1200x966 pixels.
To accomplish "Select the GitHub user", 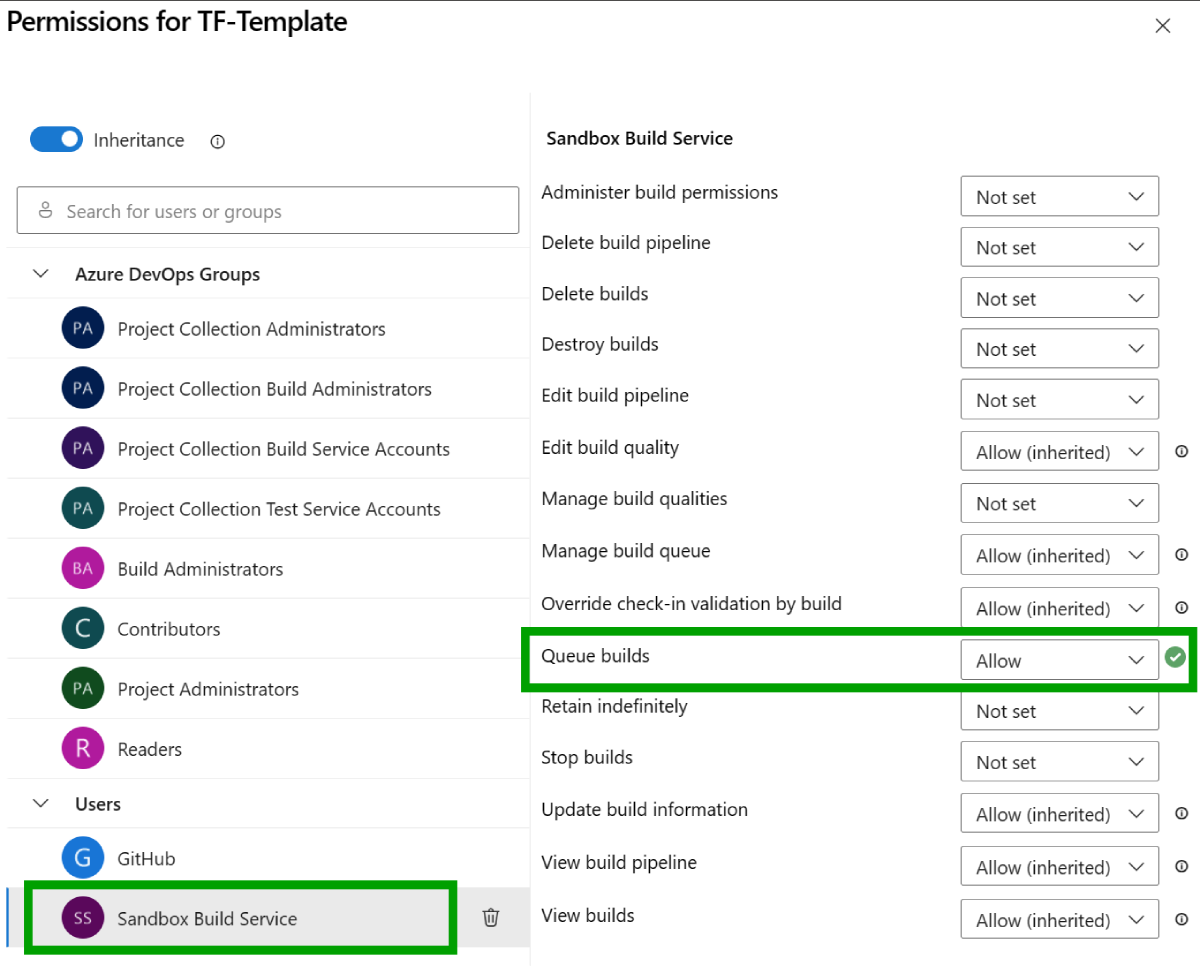I will pyautogui.click(x=268, y=858).
